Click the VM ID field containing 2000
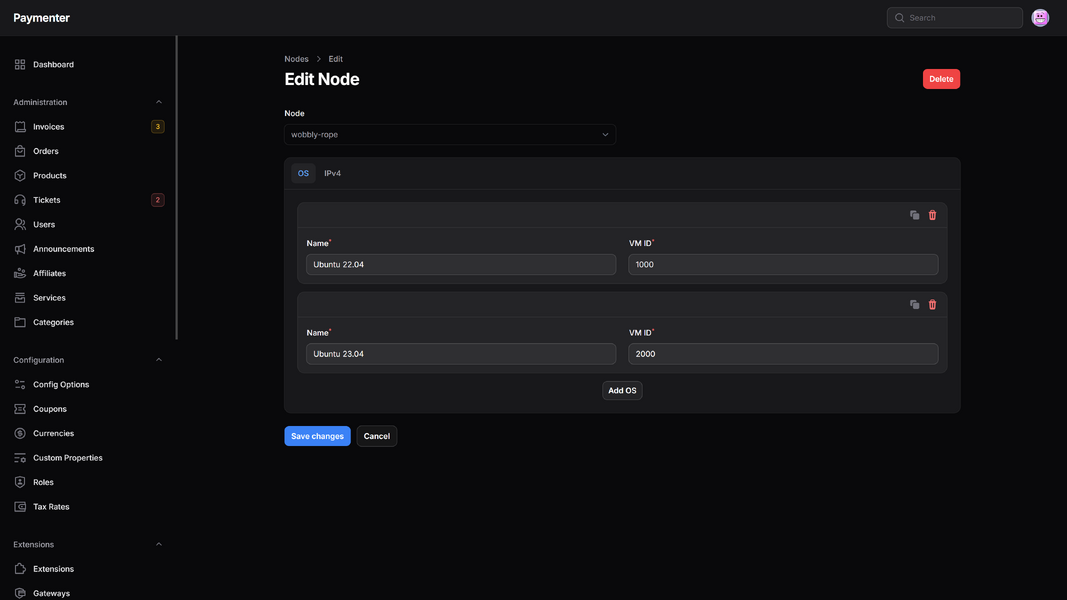 click(x=783, y=354)
